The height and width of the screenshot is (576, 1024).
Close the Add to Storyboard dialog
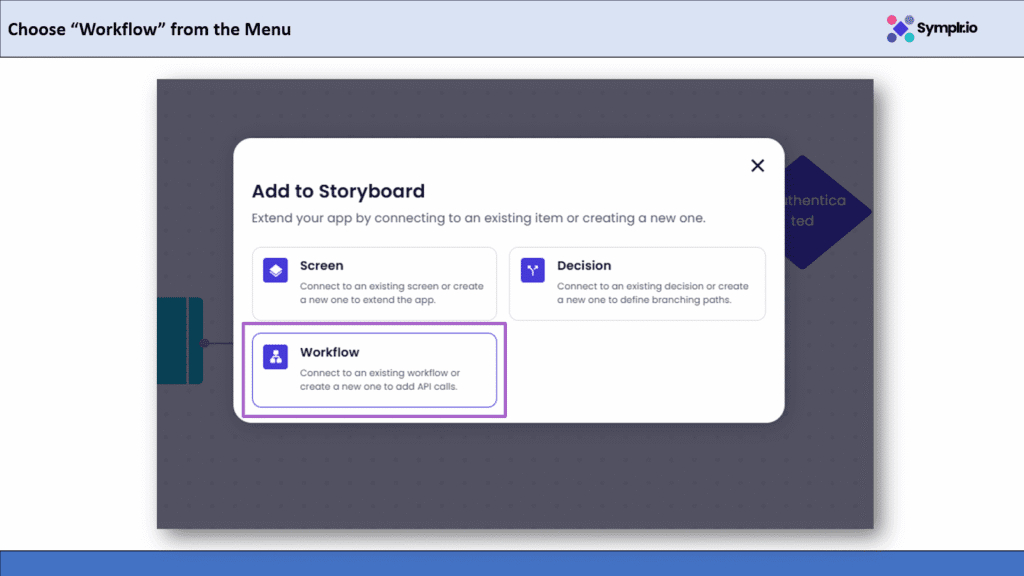click(757, 166)
